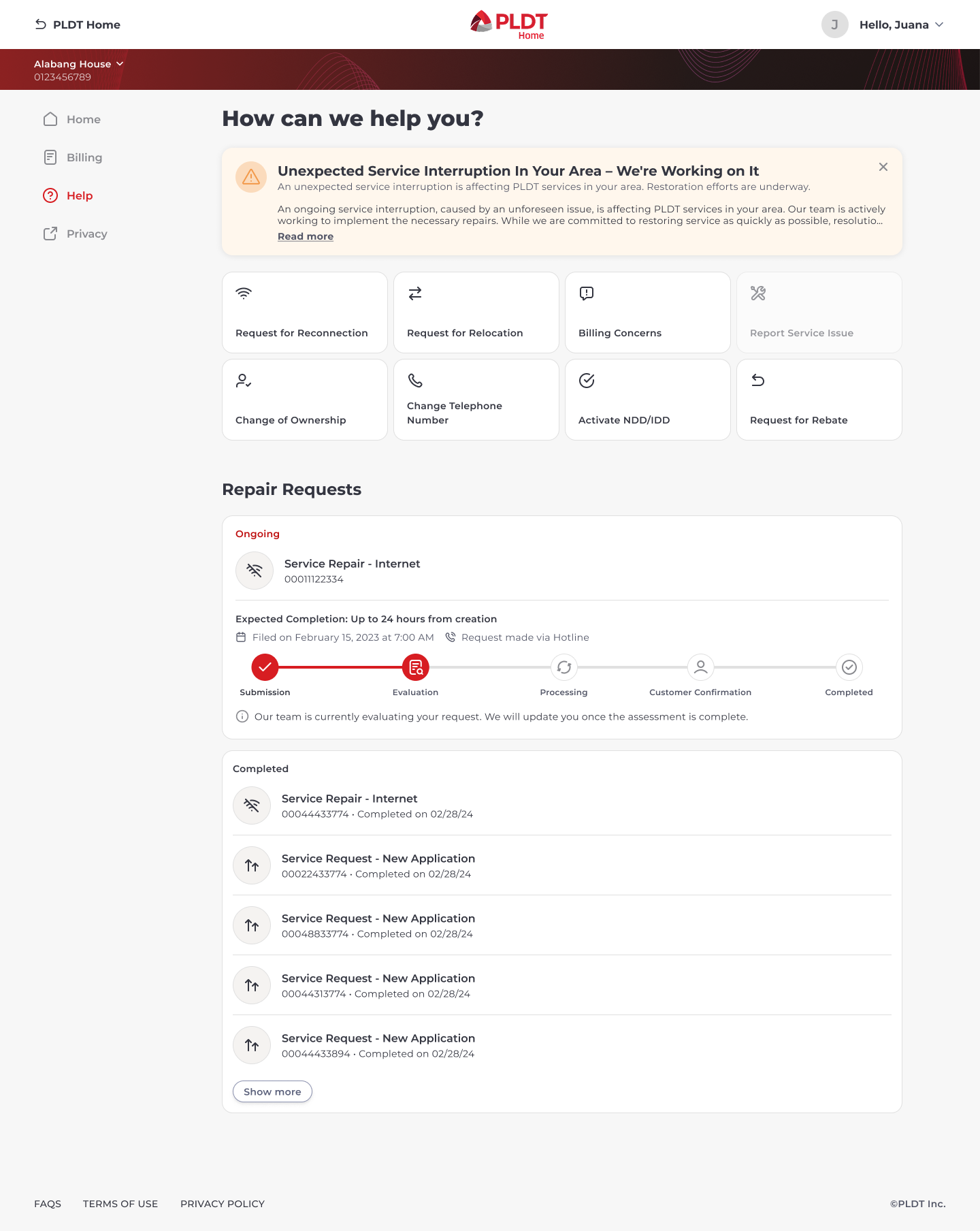980x1231 pixels.
Task: Click the calendar icon beside Filed date
Action: [241, 637]
